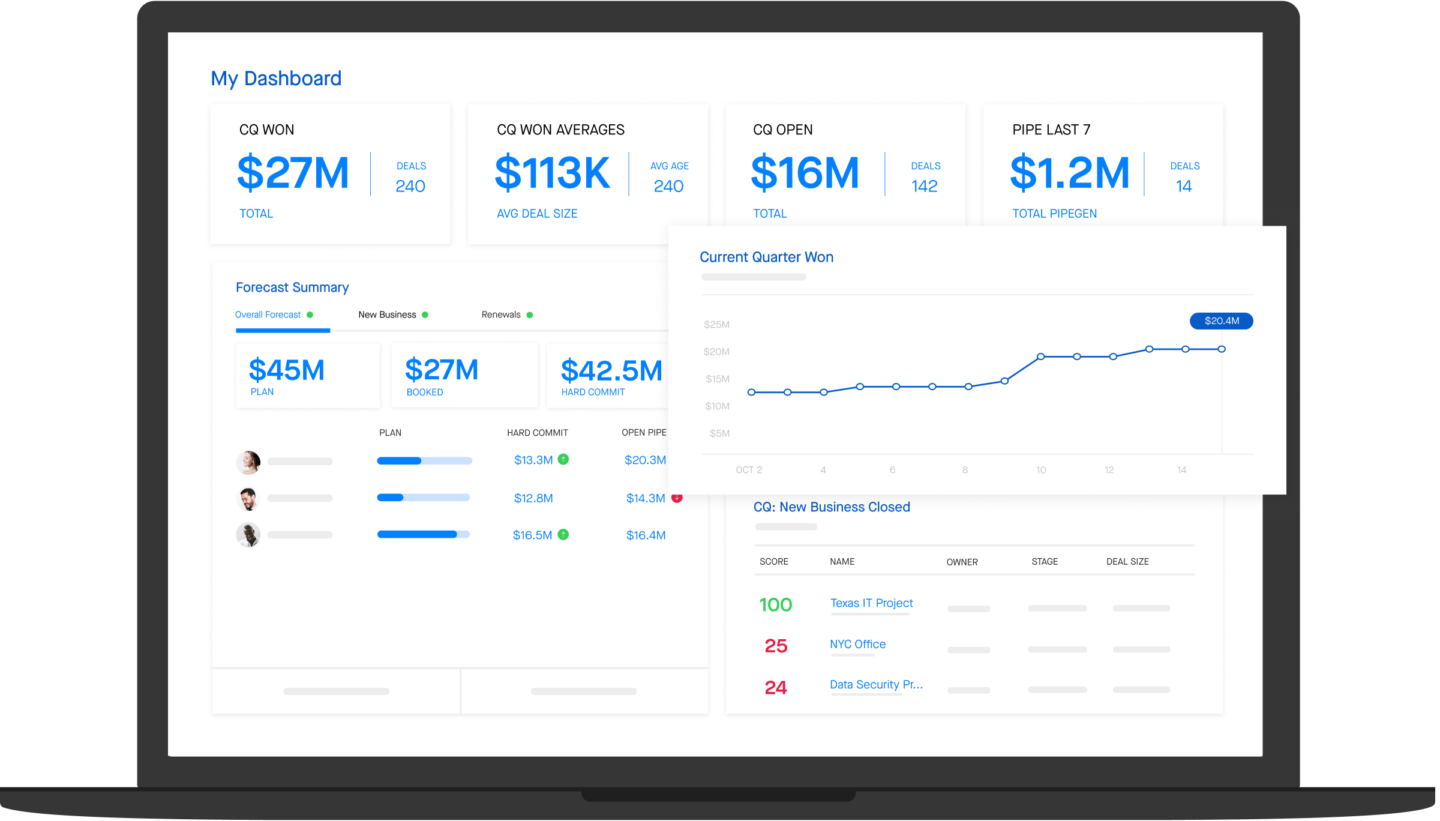Open the NYC Office deal link
This screenshot has height=821, width=1440.
(857, 644)
